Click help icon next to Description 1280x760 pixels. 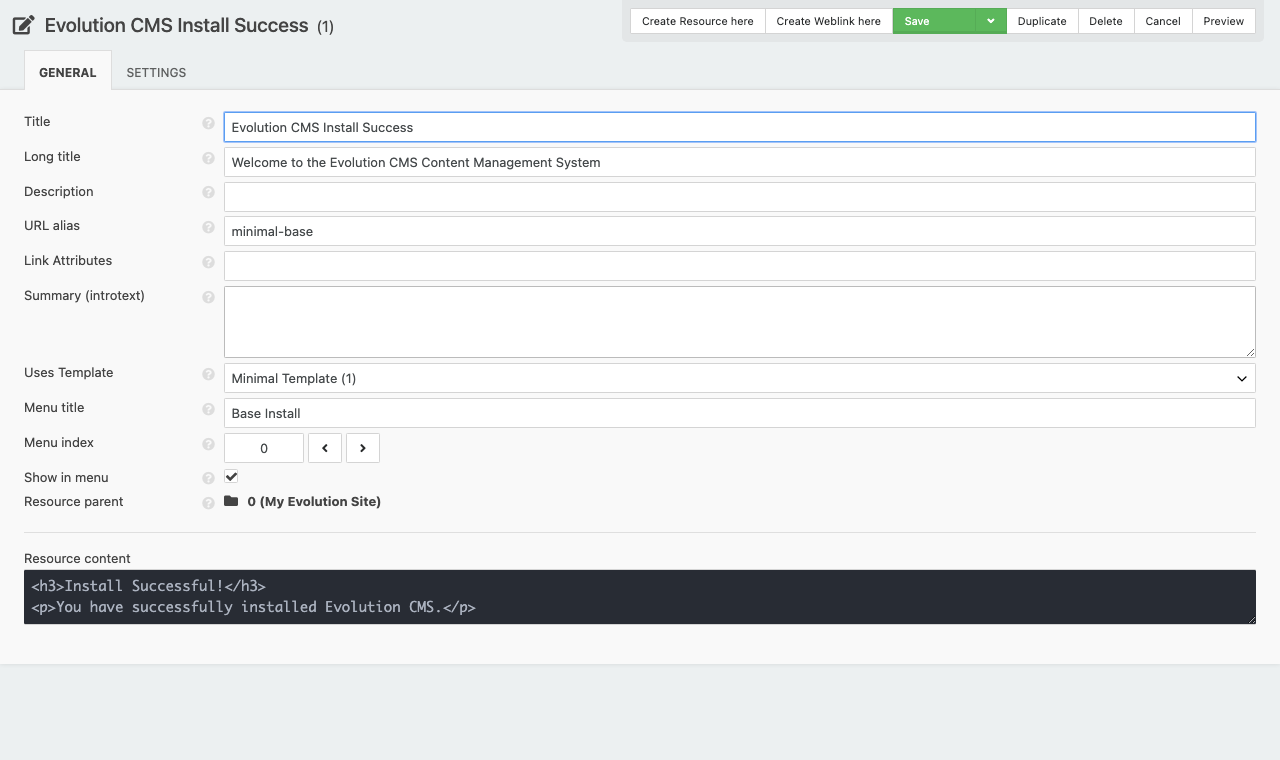(208, 193)
